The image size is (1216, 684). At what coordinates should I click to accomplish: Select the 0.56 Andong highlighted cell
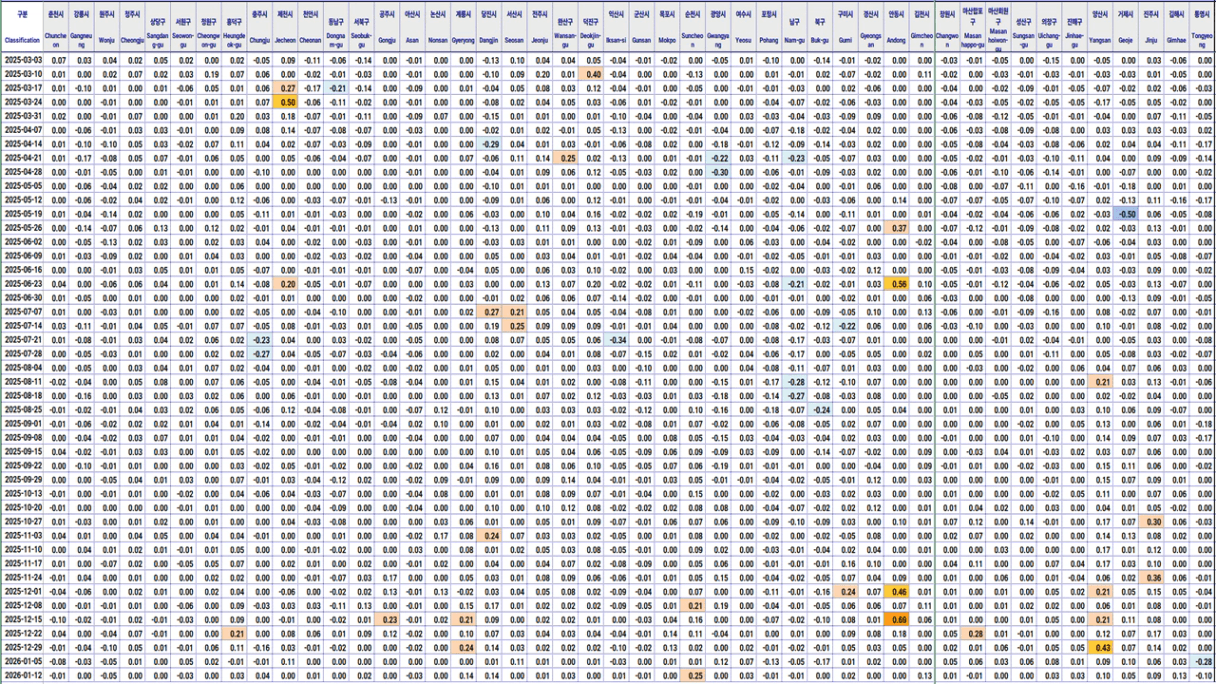[x=899, y=285]
